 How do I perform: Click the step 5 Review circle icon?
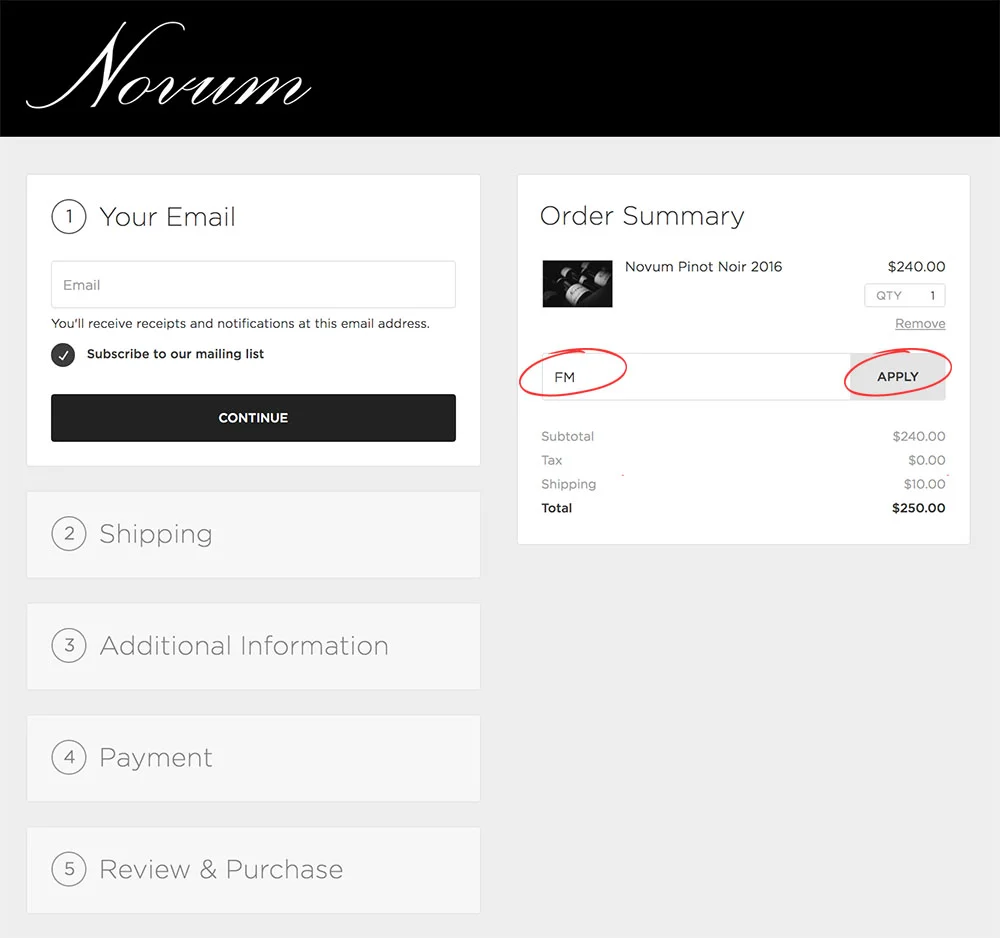click(x=69, y=869)
